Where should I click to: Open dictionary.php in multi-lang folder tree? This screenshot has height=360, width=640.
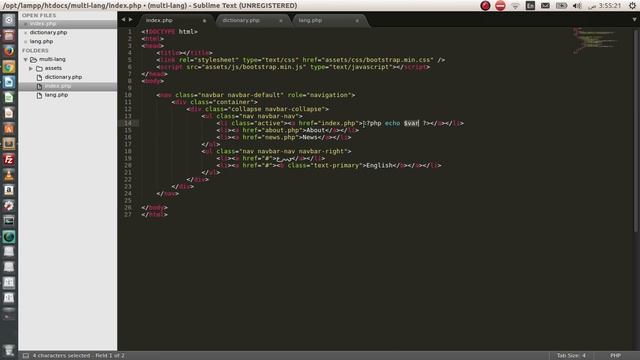(63, 77)
